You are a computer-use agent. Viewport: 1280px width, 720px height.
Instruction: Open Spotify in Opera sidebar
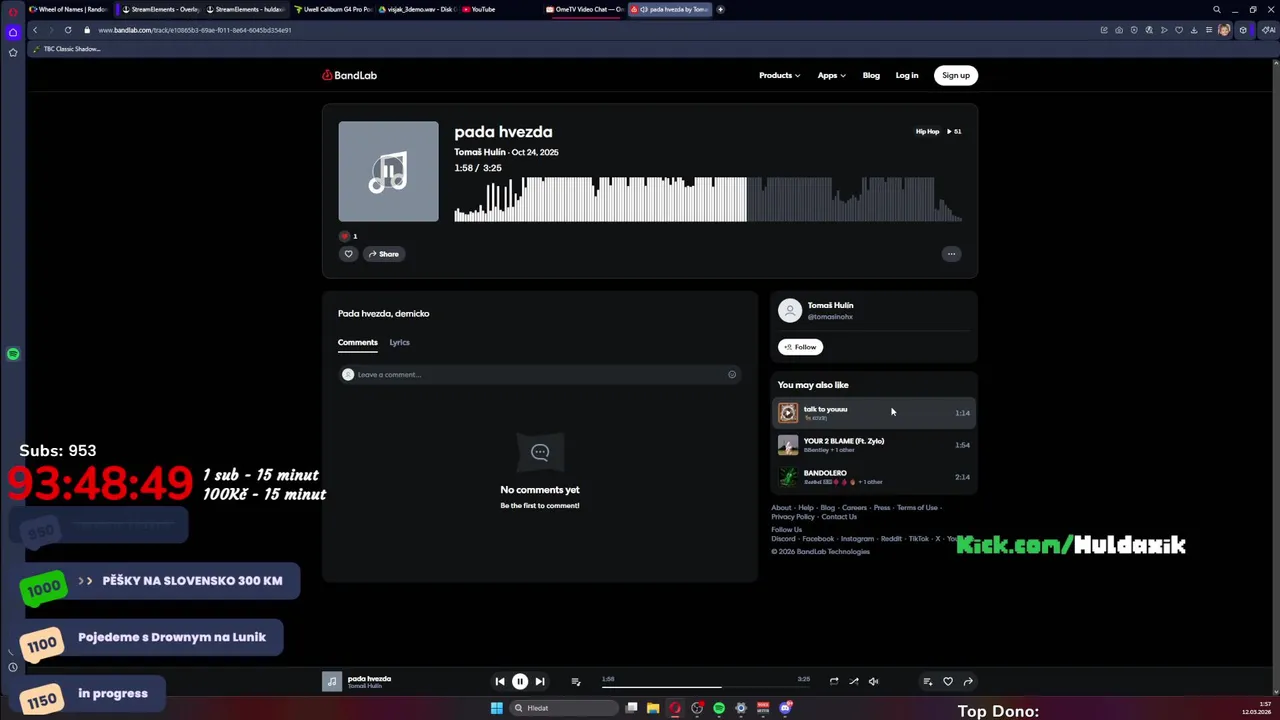click(13, 354)
